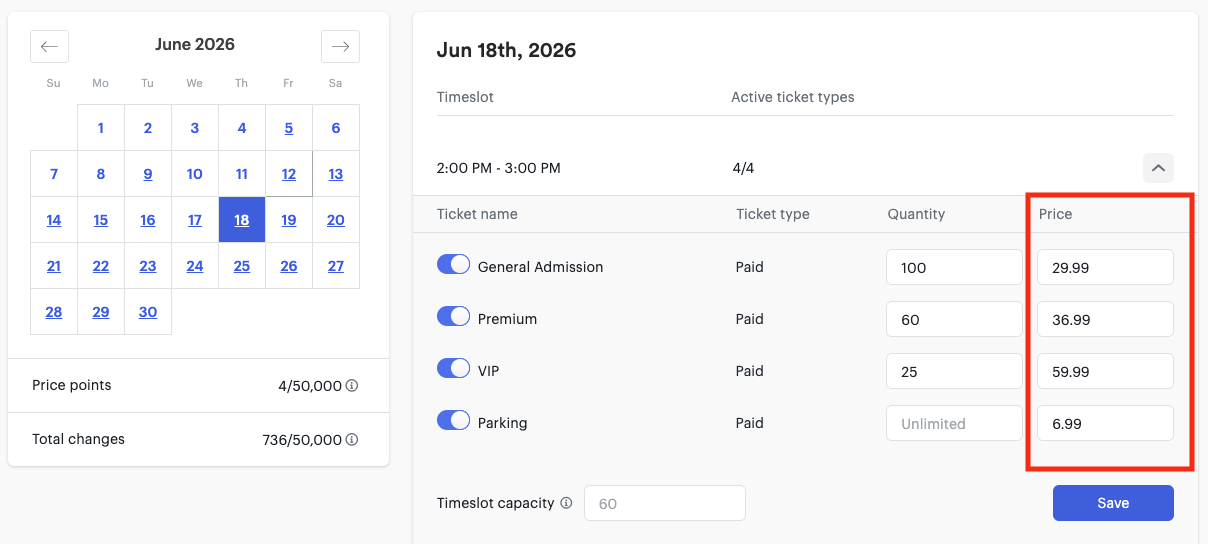Image resolution: width=1208 pixels, height=544 pixels.
Task: Select June 21 on calendar
Action: 54,266
